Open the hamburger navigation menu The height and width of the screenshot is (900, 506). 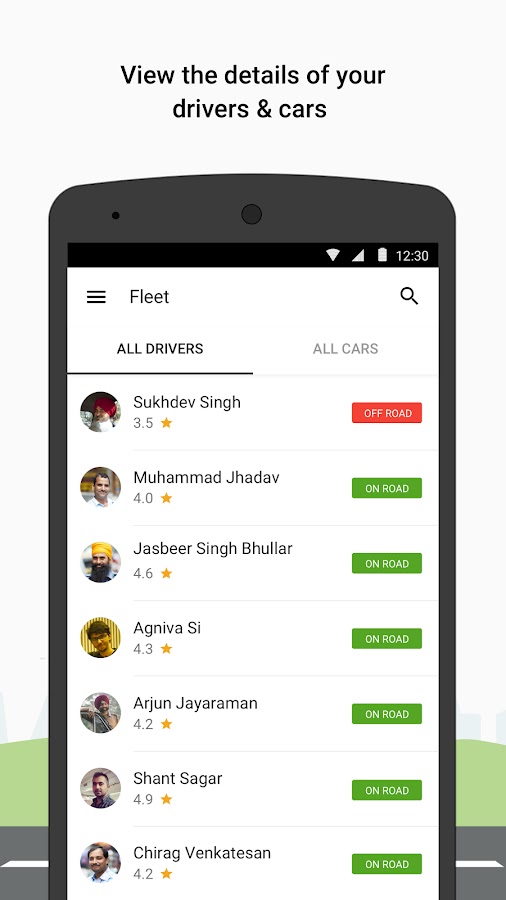click(x=96, y=297)
